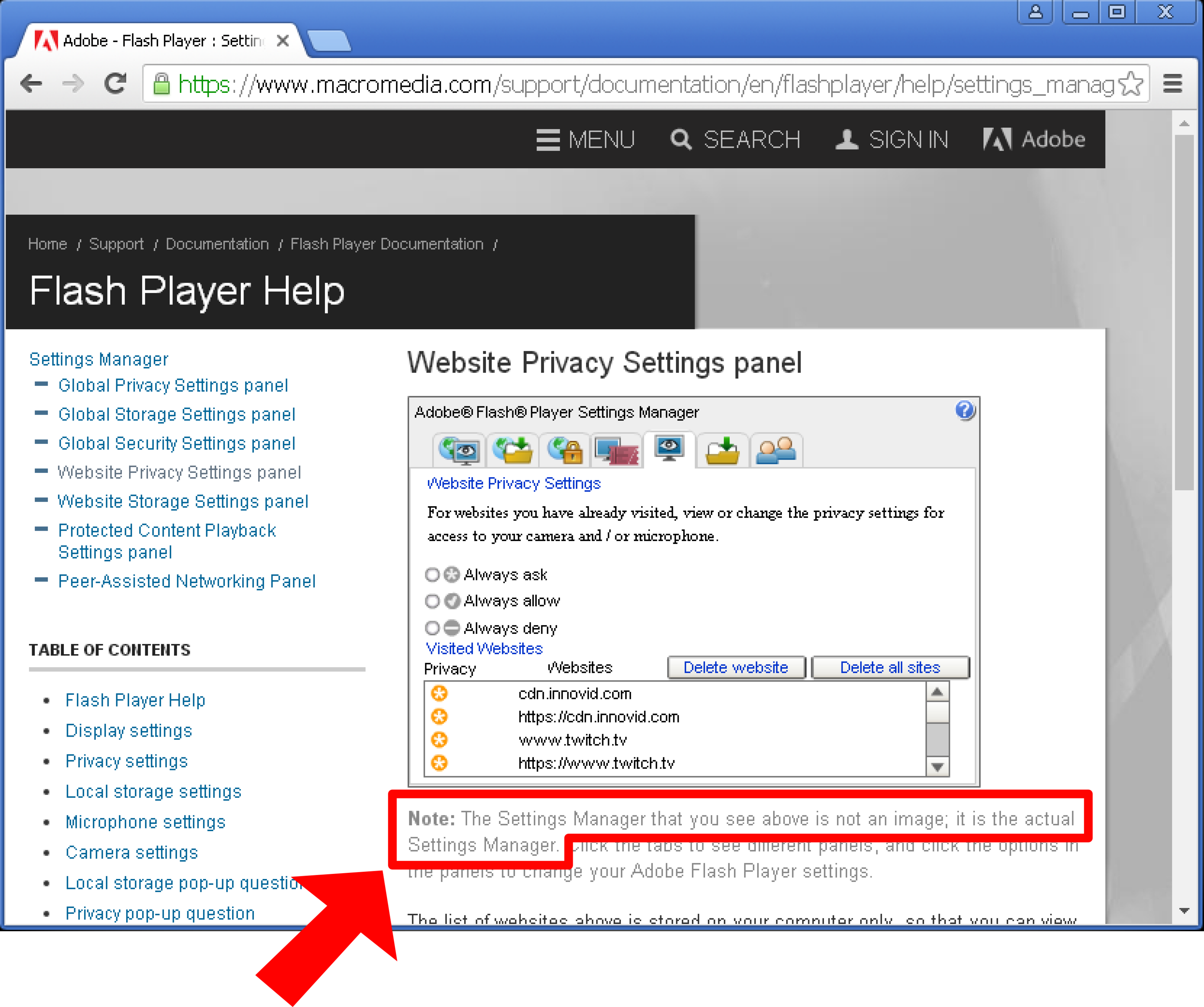Open the MENU item in Adobe header
1204x1007 pixels.
coord(585,140)
